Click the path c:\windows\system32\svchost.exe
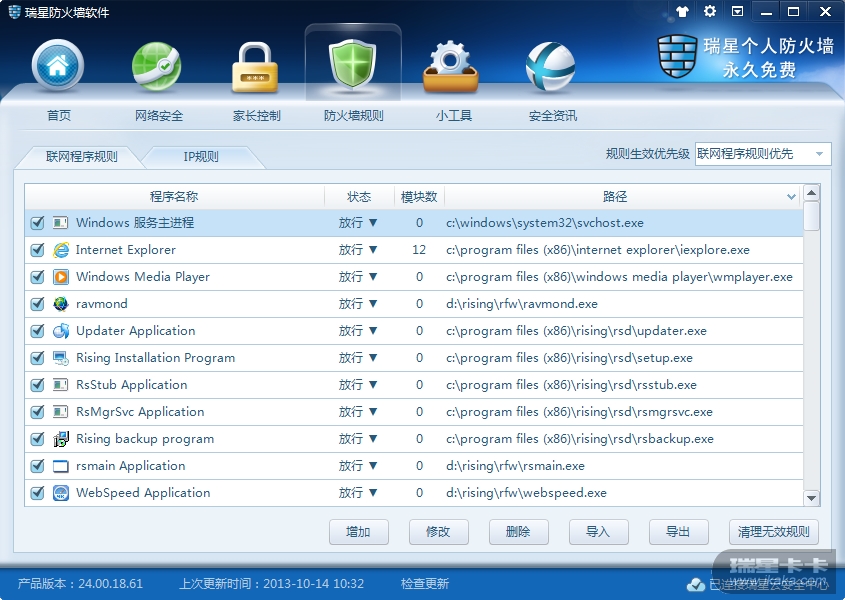845x600 pixels. [x=545, y=223]
